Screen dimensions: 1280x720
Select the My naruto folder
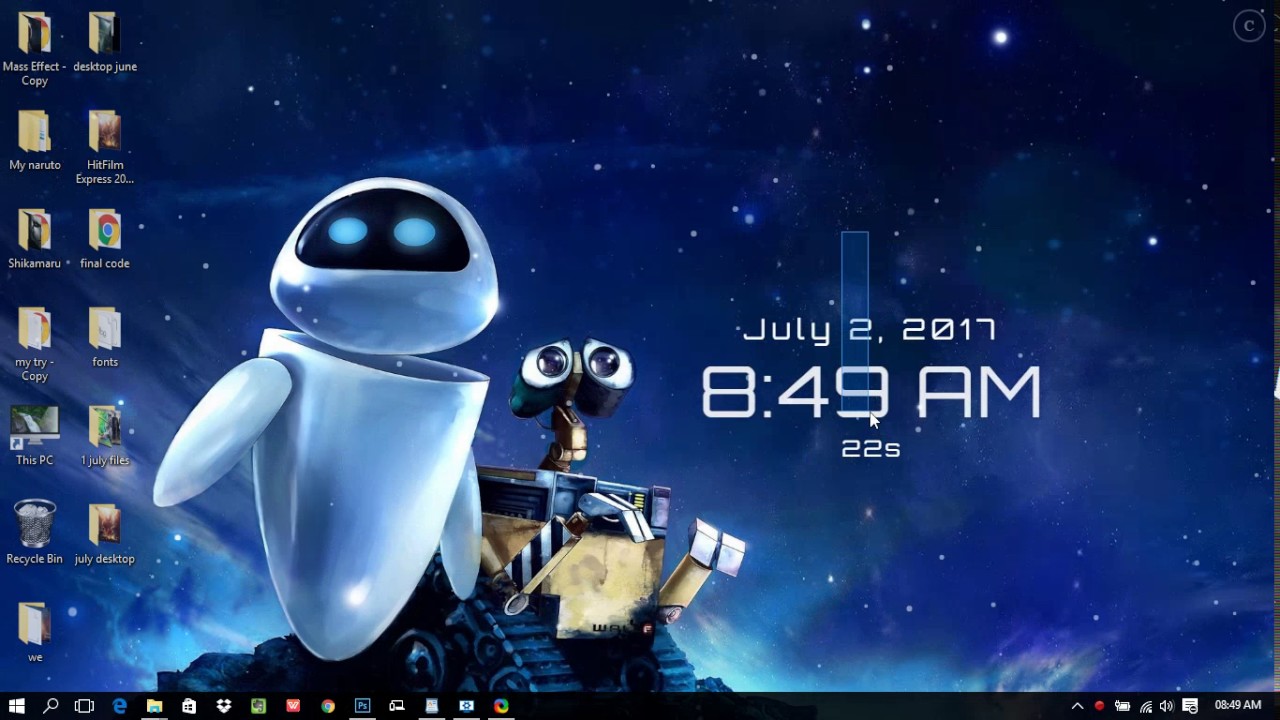[x=34, y=141]
